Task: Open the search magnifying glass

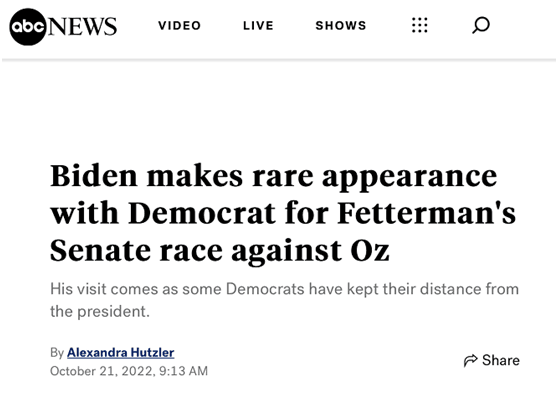Action: 481,26
